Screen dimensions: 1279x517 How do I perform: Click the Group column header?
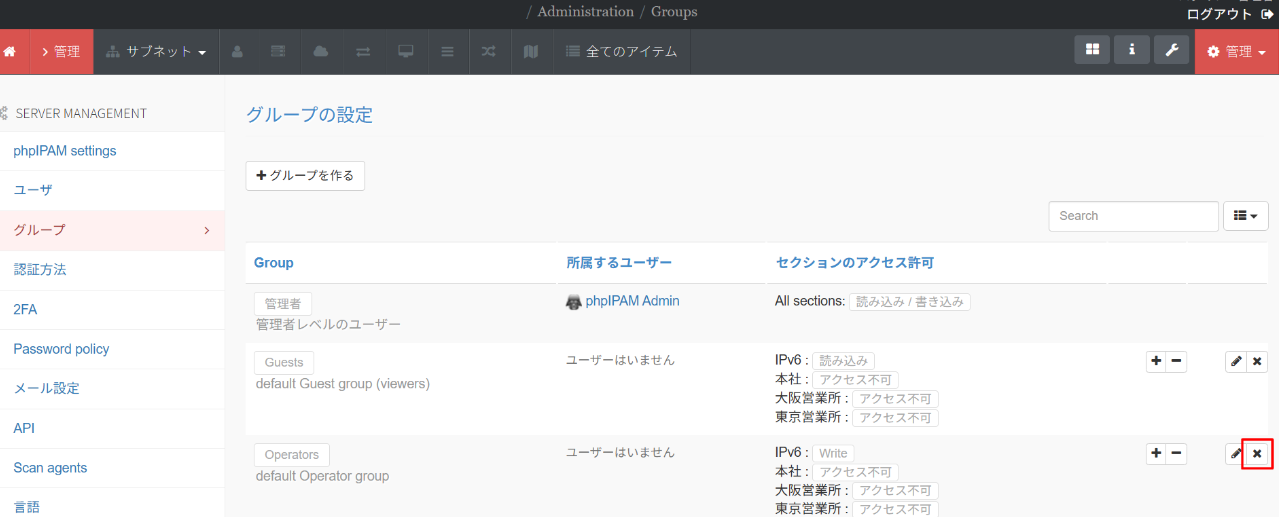pyautogui.click(x=274, y=263)
